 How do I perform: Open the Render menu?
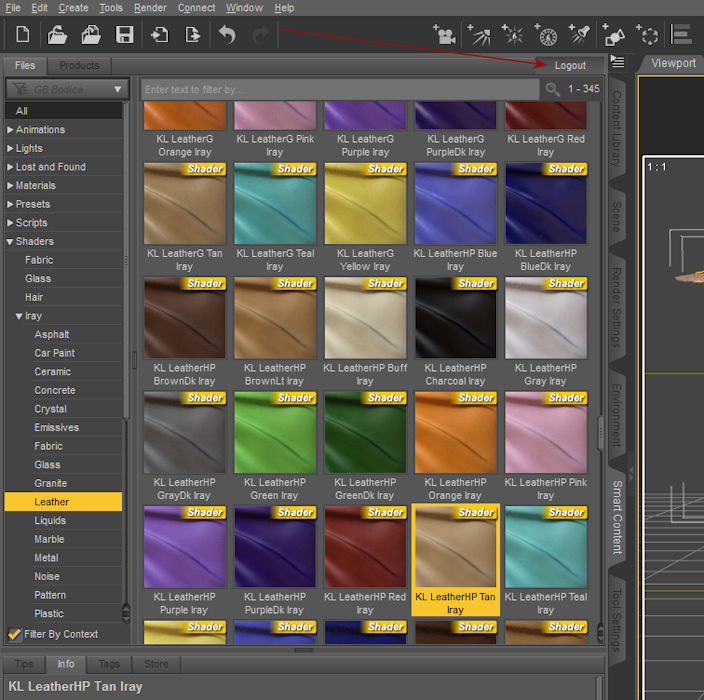(x=150, y=8)
